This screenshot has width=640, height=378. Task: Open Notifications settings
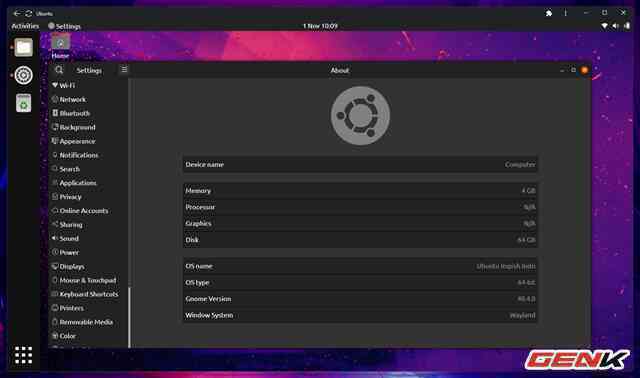[x=89, y=155]
